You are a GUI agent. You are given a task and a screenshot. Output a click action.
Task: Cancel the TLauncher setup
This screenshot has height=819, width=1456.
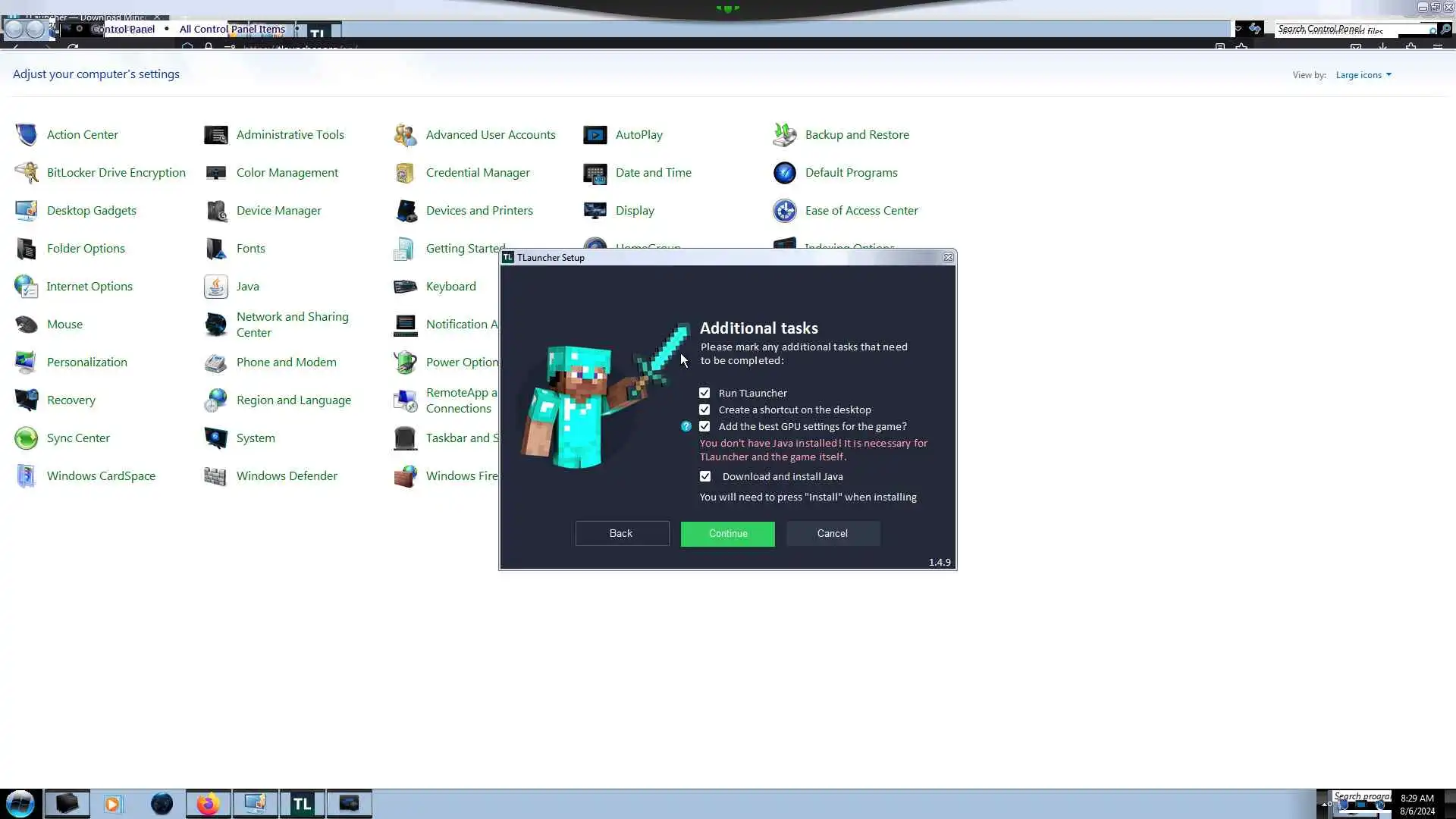click(x=833, y=533)
